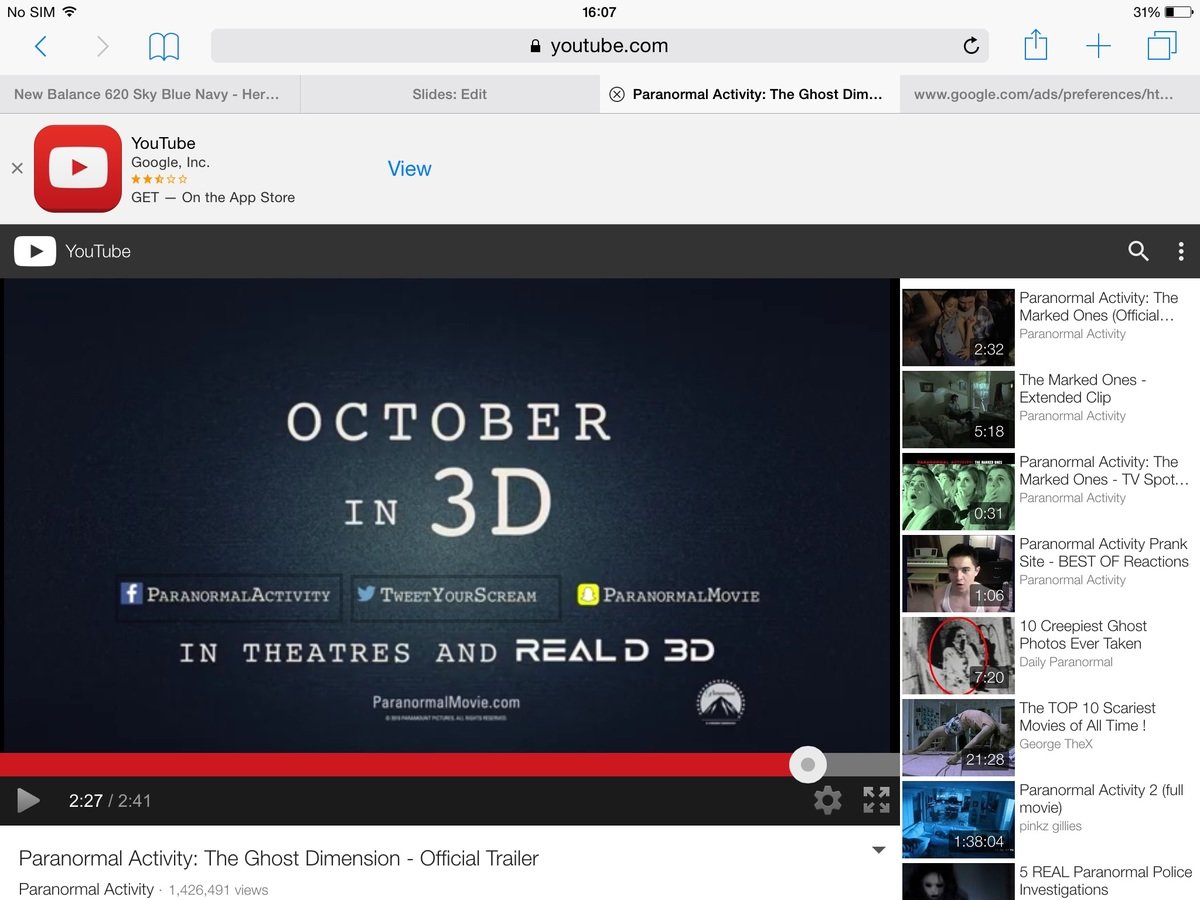Add a new tab with plus icon

pyautogui.click(x=1098, y=46)
